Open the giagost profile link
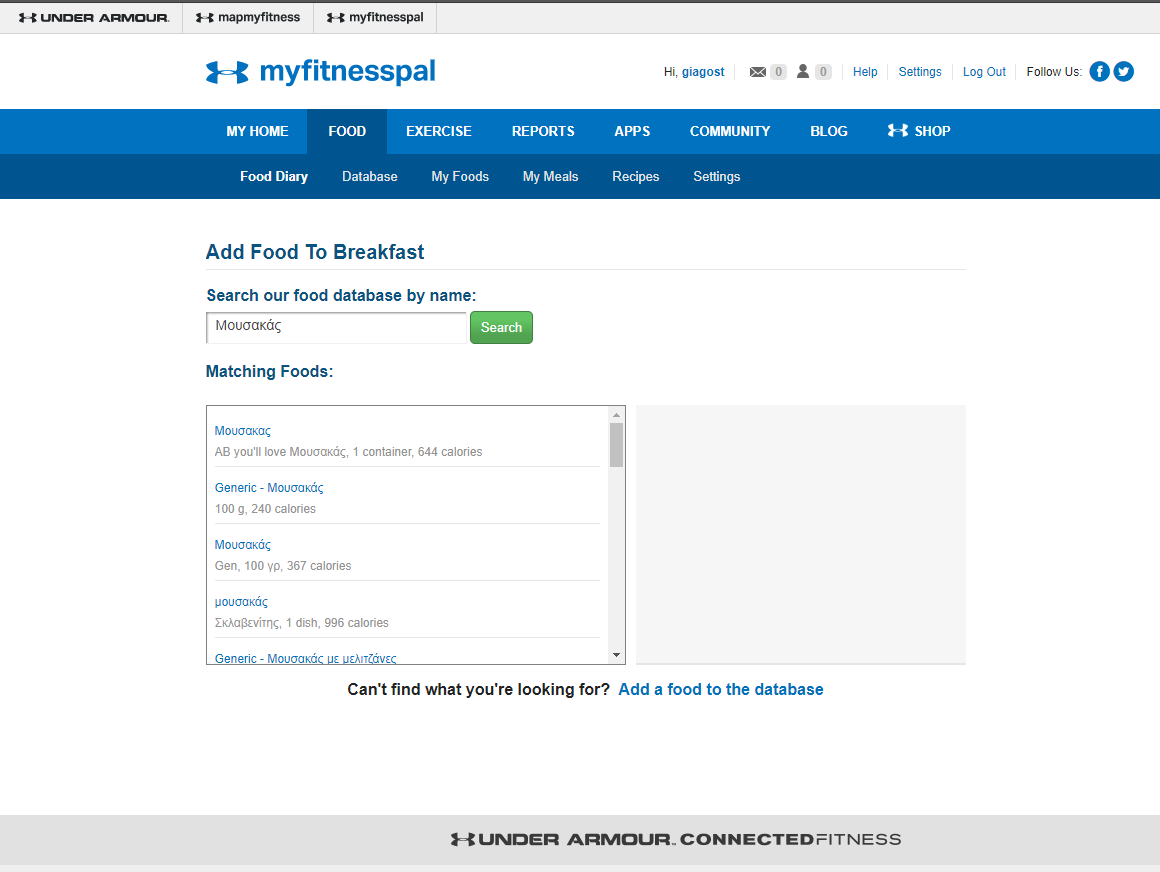Viewport: 1160px width, 872px height. pyautogui.click(x=703, y=72)
